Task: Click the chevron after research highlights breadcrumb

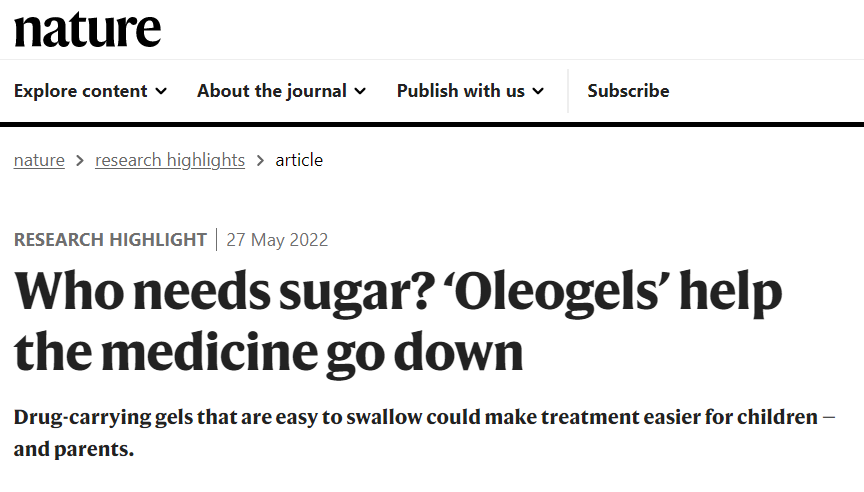Action: click(x=260, y=160)
